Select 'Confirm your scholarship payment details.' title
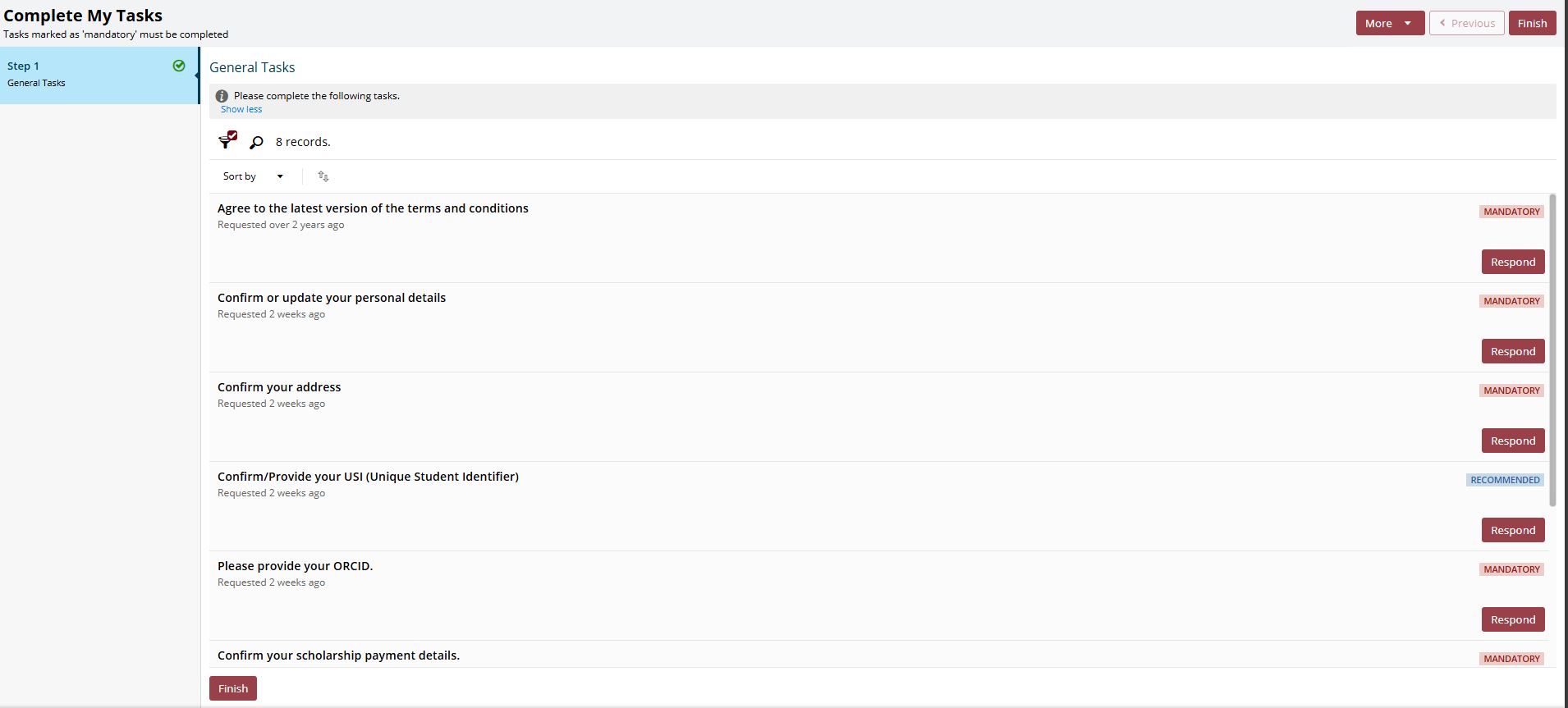The image size is (1568, 708). 338,655
